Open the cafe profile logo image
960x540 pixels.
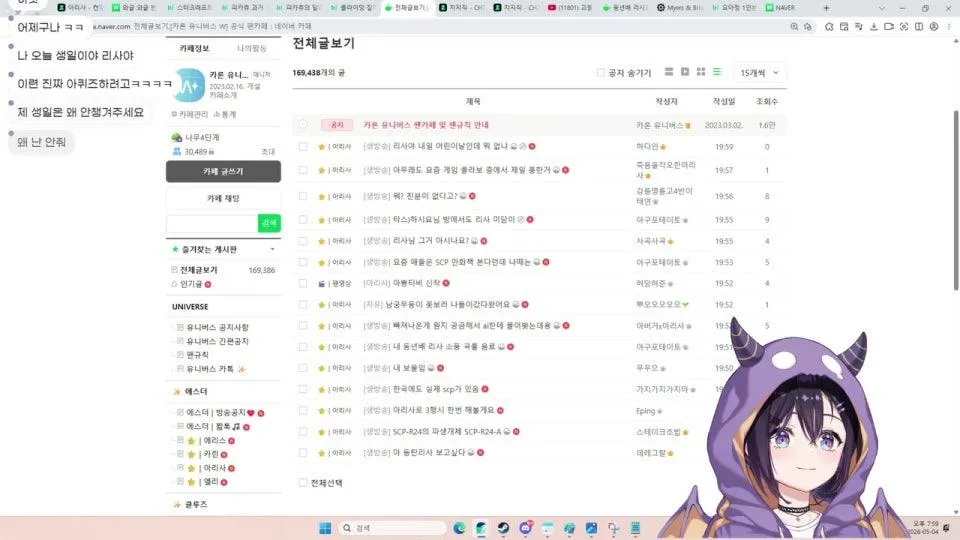(x=189, y=84)
